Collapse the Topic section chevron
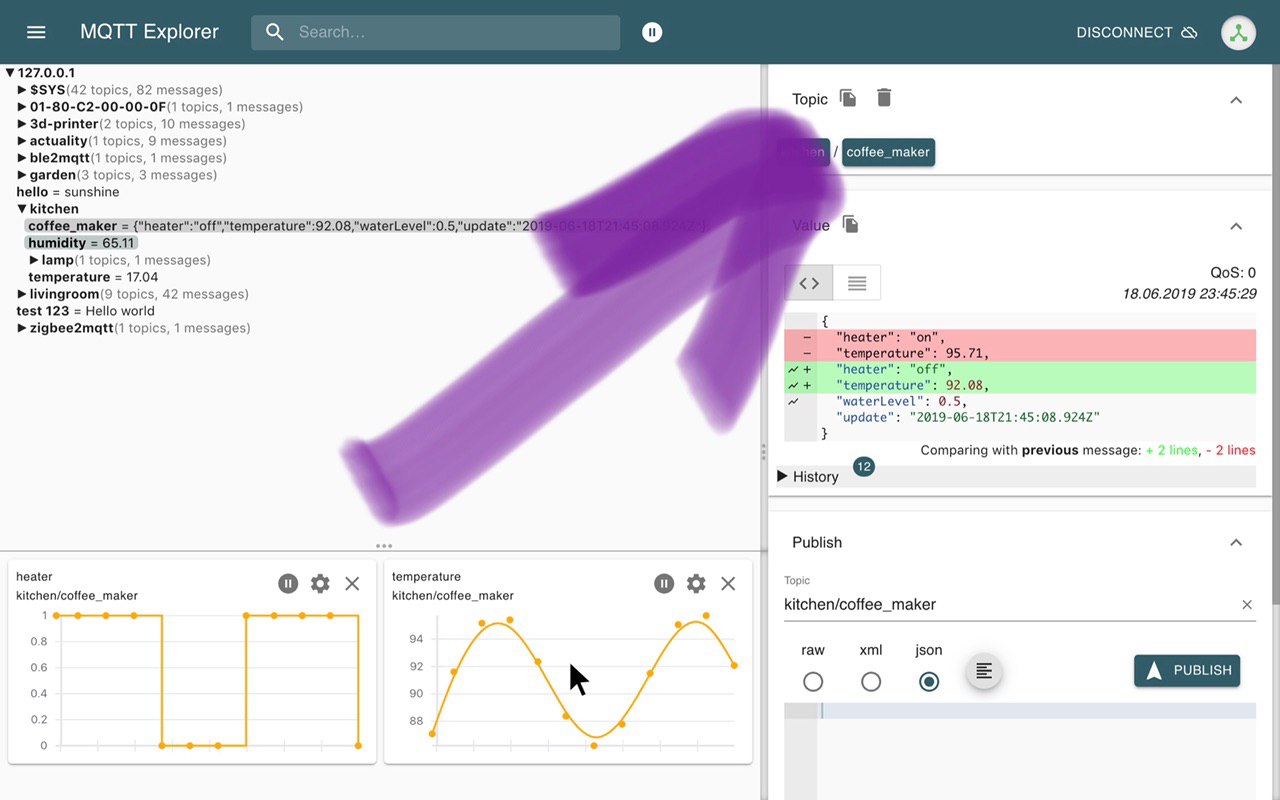 tap(1236, 100)
